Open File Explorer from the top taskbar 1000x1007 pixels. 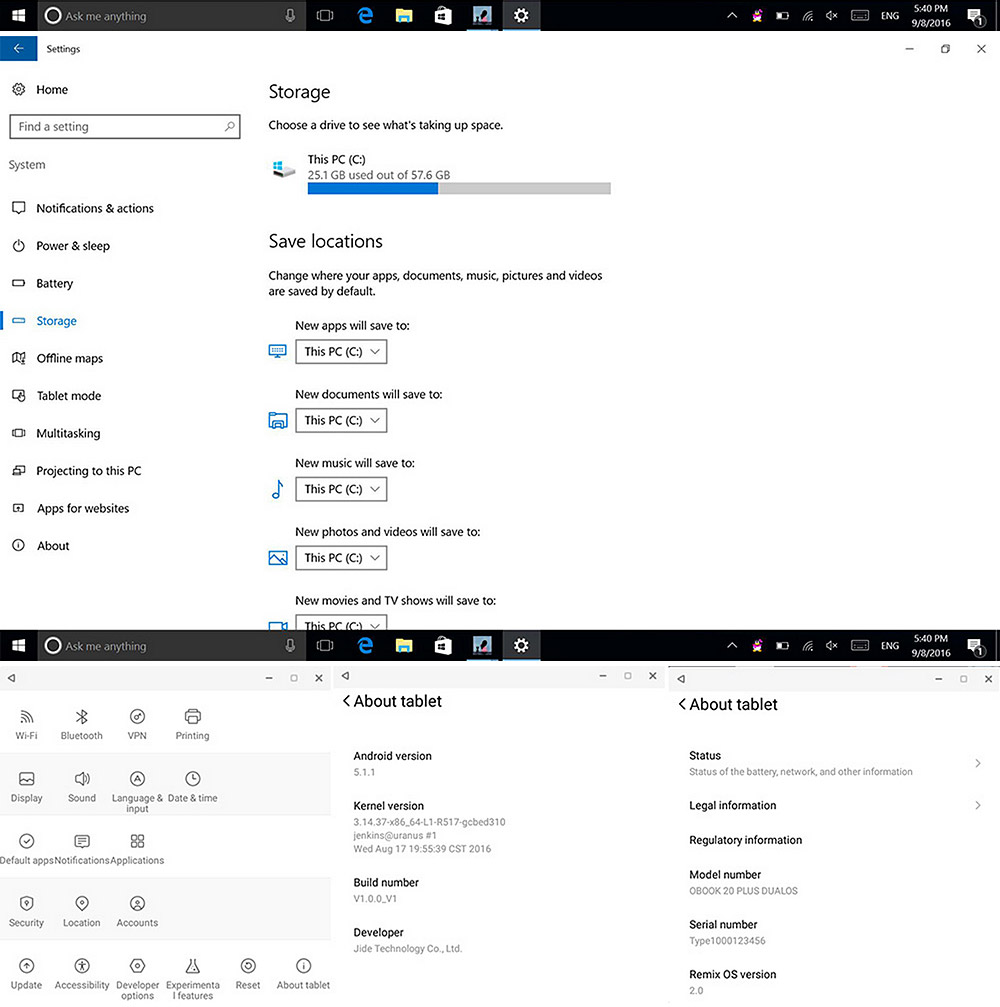[x=404, y=15]
